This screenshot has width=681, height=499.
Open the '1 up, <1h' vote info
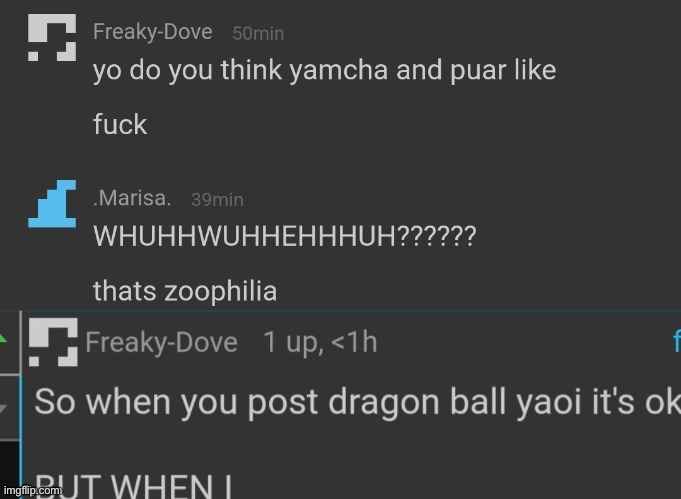pyautogui.click(x=320, y=342)
